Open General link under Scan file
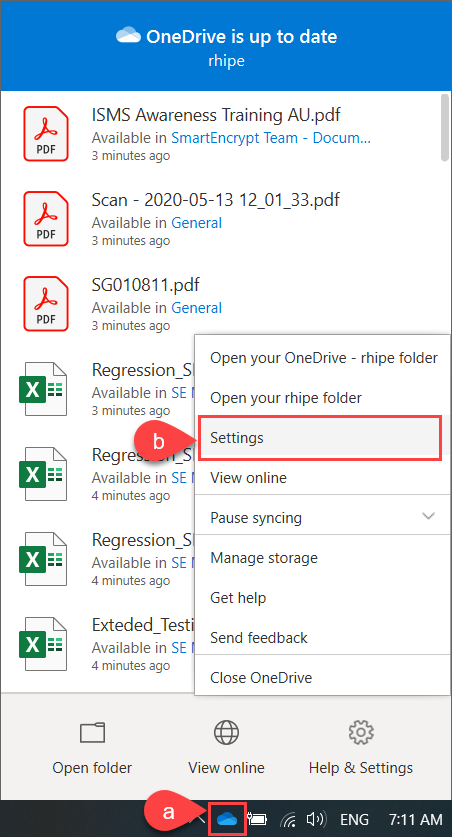This screenshot has width=452, height=837. pyautogui.click(x=196, y=223)
